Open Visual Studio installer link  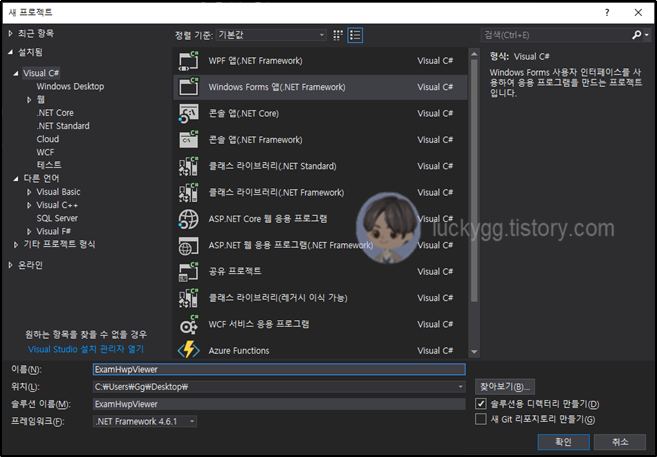pyautogui.click(x=86, y=349)
